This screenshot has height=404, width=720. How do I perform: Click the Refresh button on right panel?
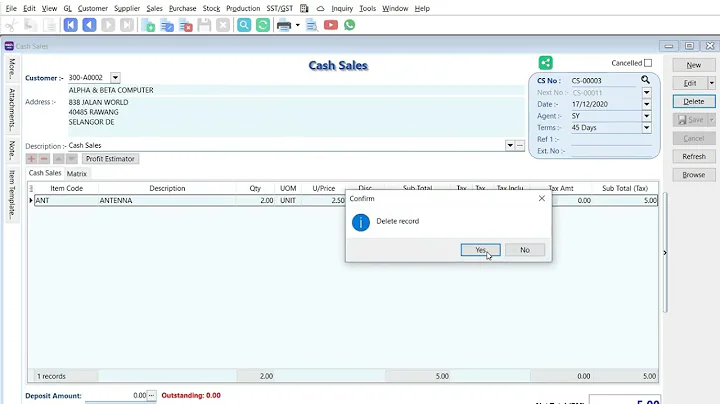(694, 157)
